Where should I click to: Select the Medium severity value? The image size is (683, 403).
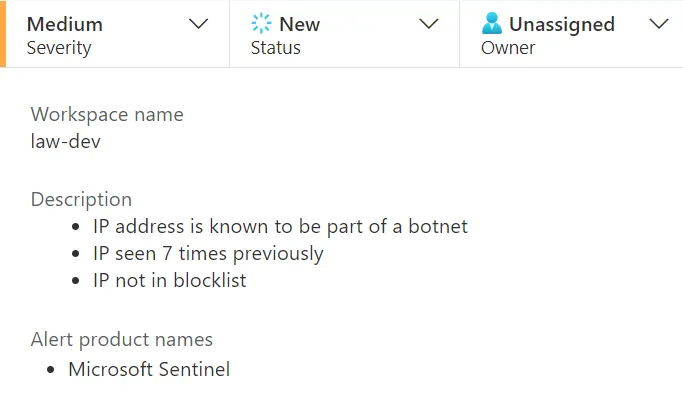pos(65,24)
